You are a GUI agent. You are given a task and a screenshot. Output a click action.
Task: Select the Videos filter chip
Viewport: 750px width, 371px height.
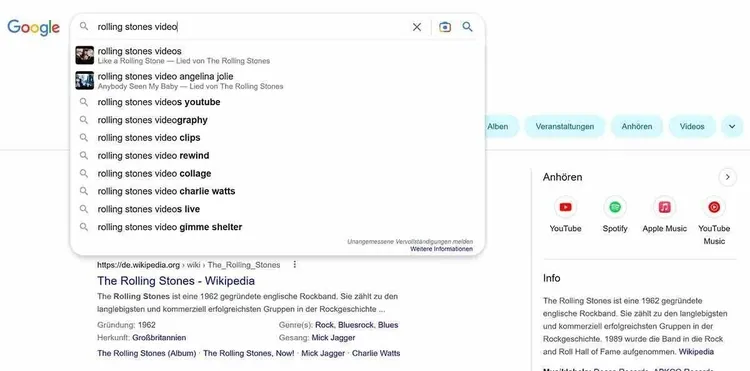coord(692,127)
